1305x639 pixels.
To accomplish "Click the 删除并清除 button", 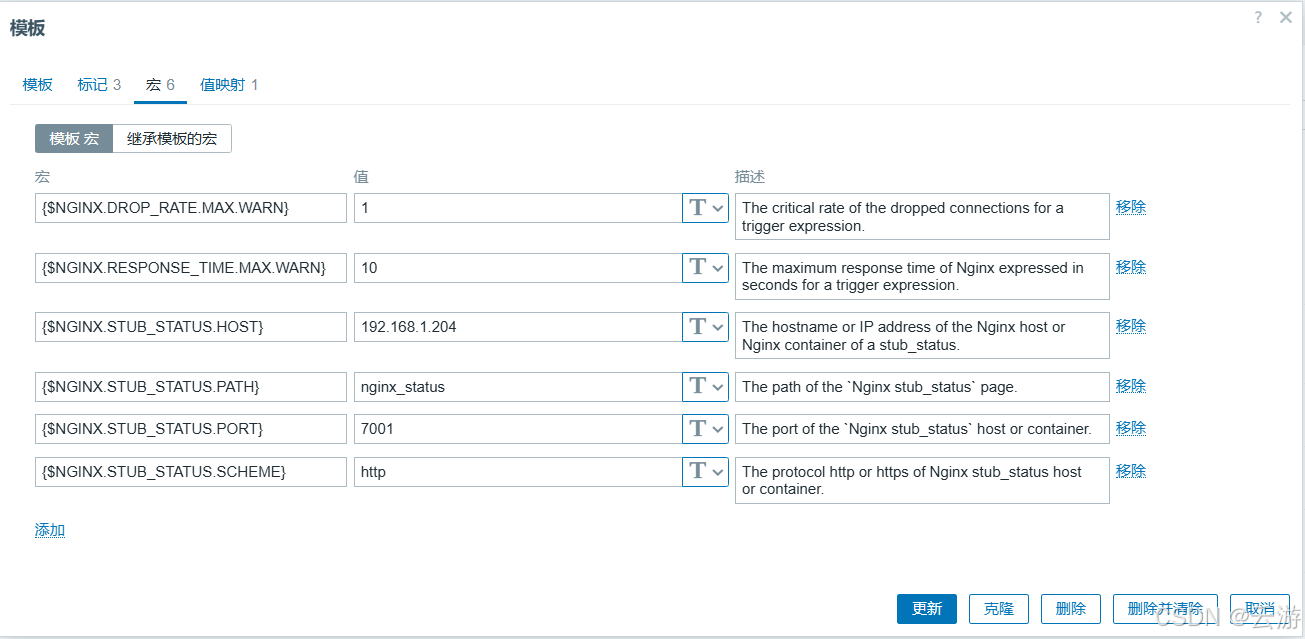I will (x=1165, y=609).
